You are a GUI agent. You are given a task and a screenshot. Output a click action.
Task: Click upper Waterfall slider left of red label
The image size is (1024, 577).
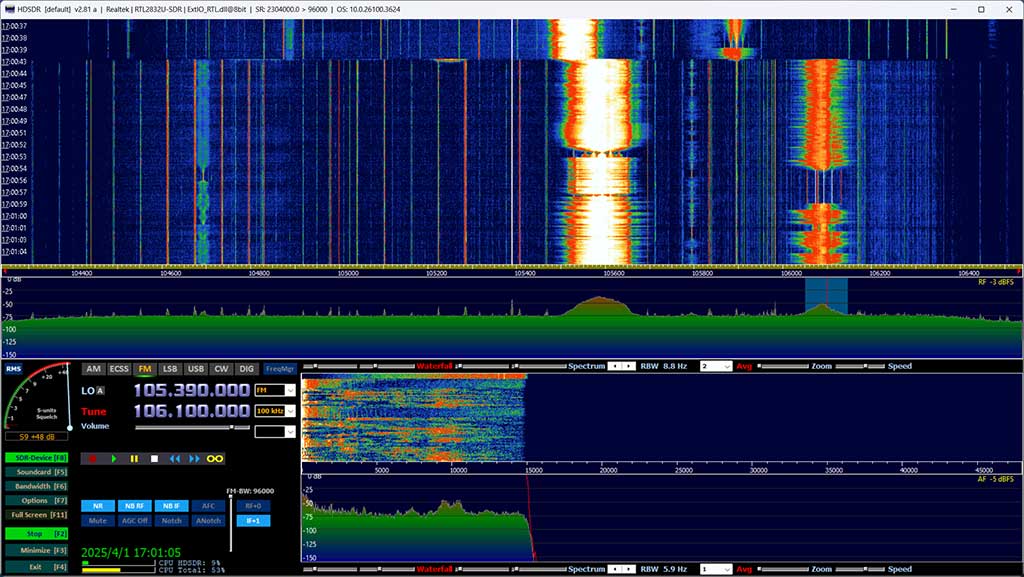(388, 366)
